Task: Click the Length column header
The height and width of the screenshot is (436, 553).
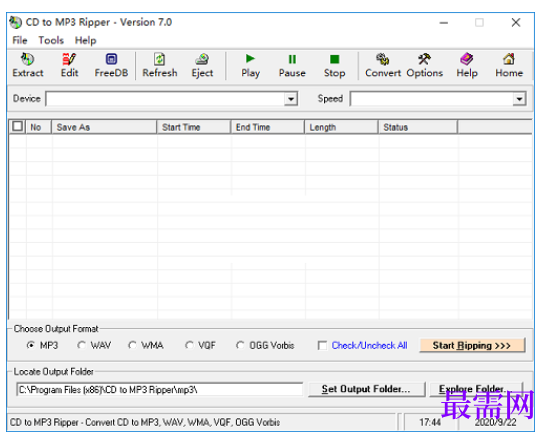Action: click(x=342, y=127)
